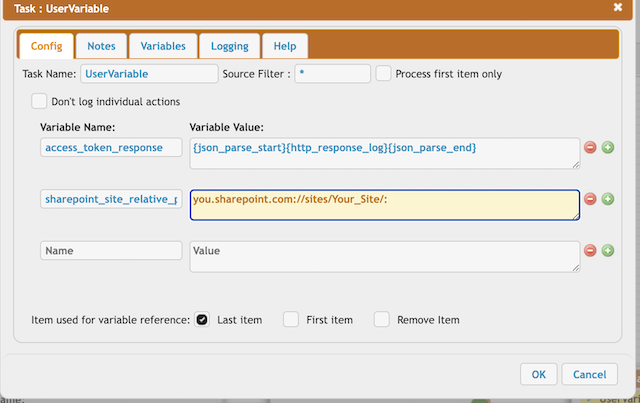Select the Config tab

47,46
